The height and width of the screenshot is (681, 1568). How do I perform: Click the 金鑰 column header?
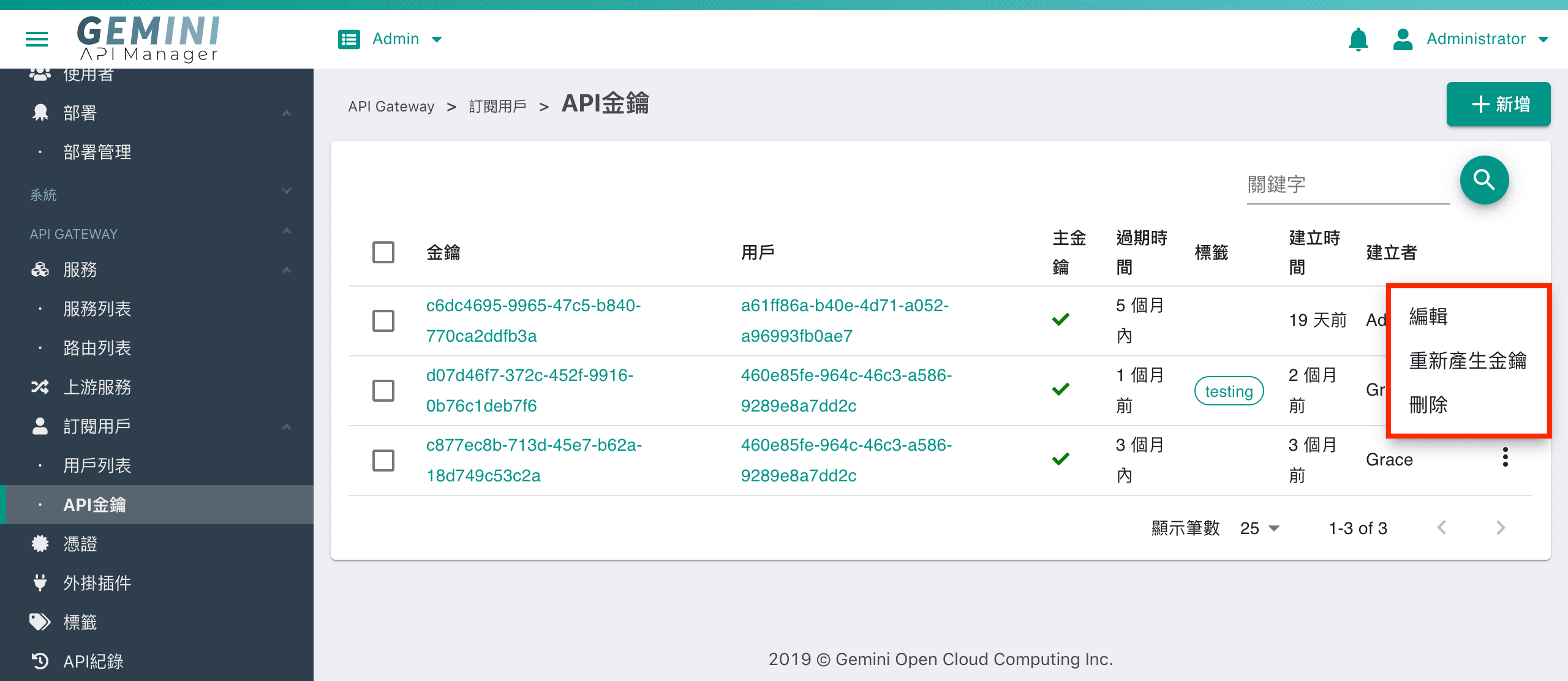(443, 252)
